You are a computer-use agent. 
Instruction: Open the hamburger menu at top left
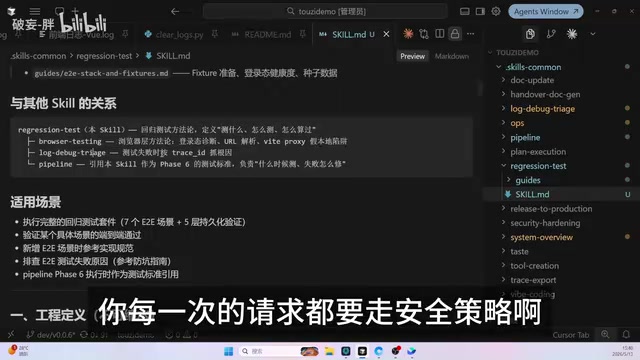[35, 11]
